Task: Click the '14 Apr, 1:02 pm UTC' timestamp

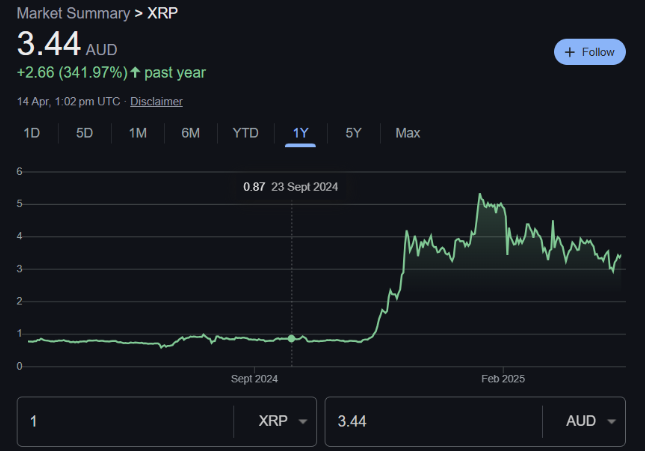Action: click(69, 101)
